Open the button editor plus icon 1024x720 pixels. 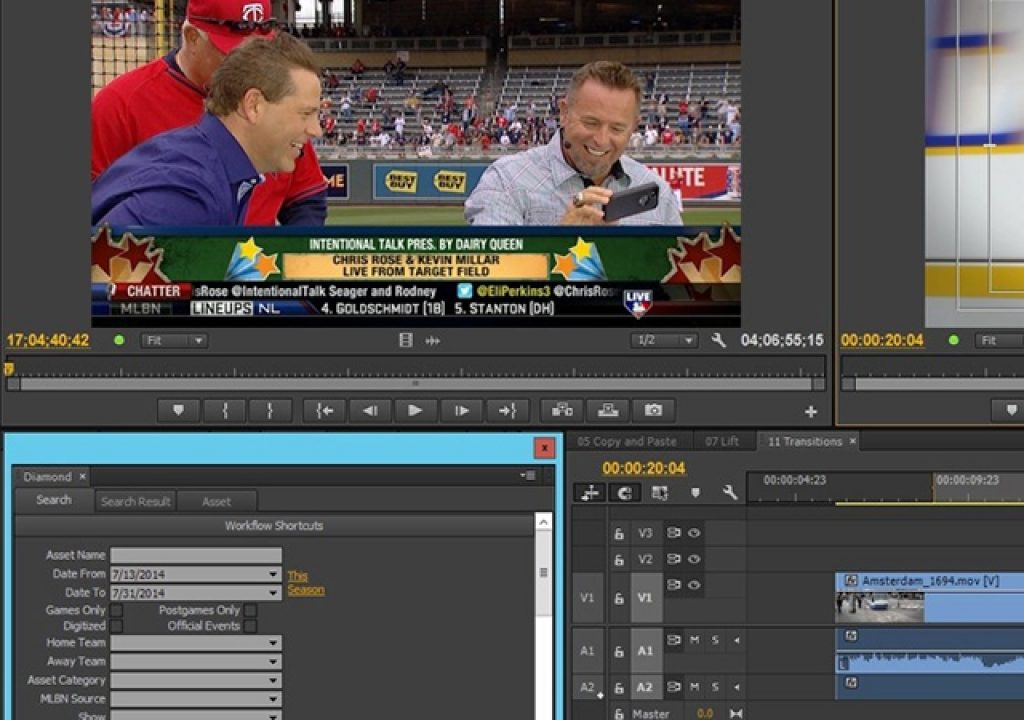point(811,412)
